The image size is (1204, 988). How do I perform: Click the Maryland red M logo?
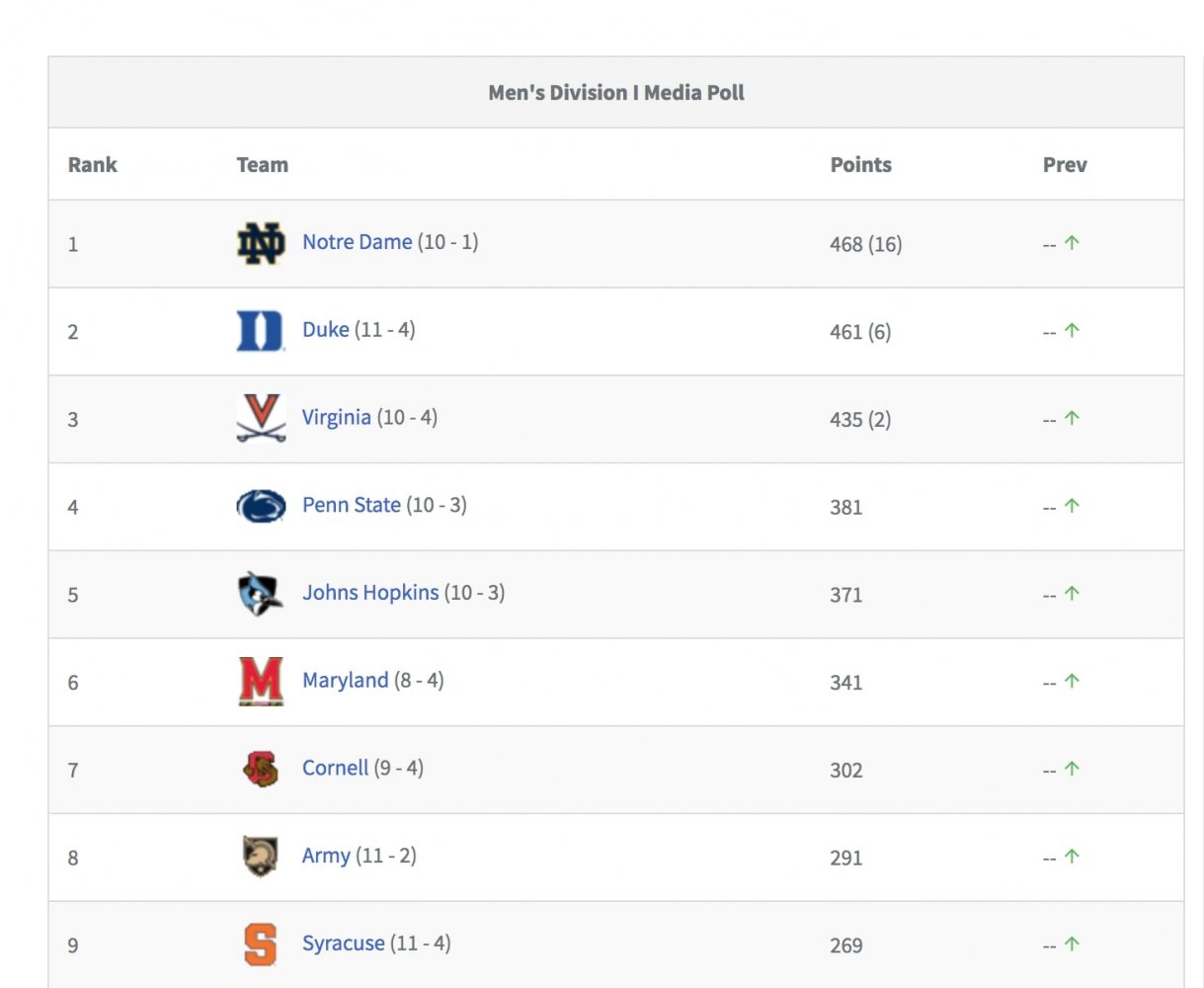tap(261, 681)
